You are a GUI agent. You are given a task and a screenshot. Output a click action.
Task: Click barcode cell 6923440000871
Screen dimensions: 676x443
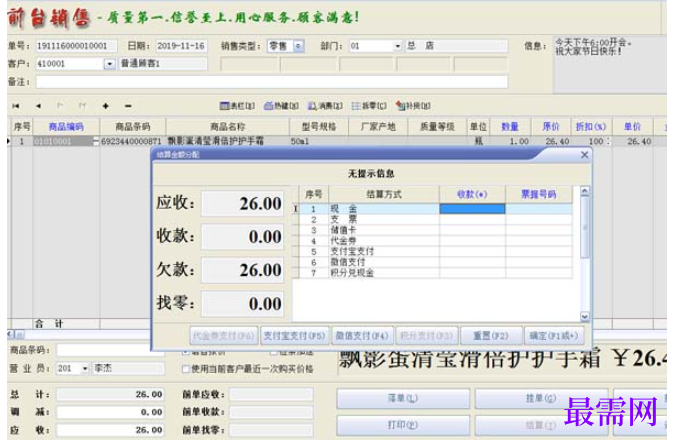pyautogui.click(x=131, y=141)
